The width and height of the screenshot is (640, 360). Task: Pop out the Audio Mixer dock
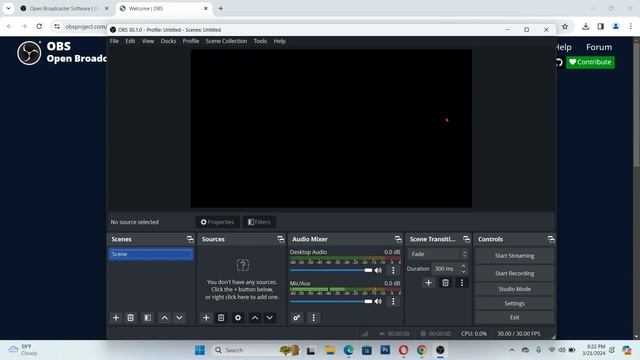pos(398,239)
